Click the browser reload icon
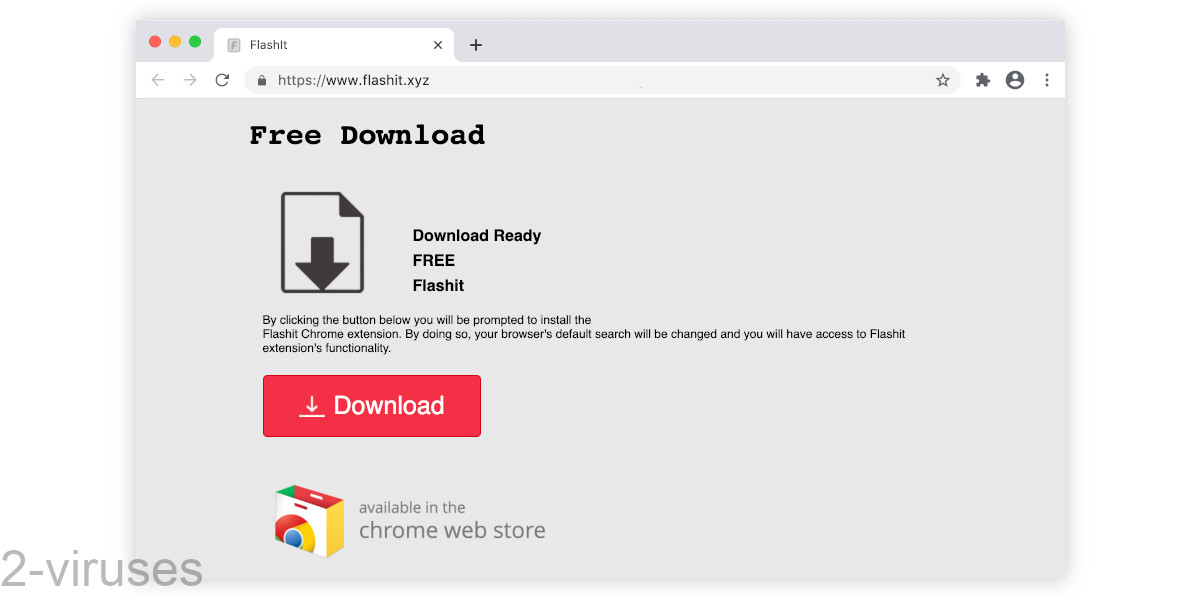 click(x=222, y=80)
